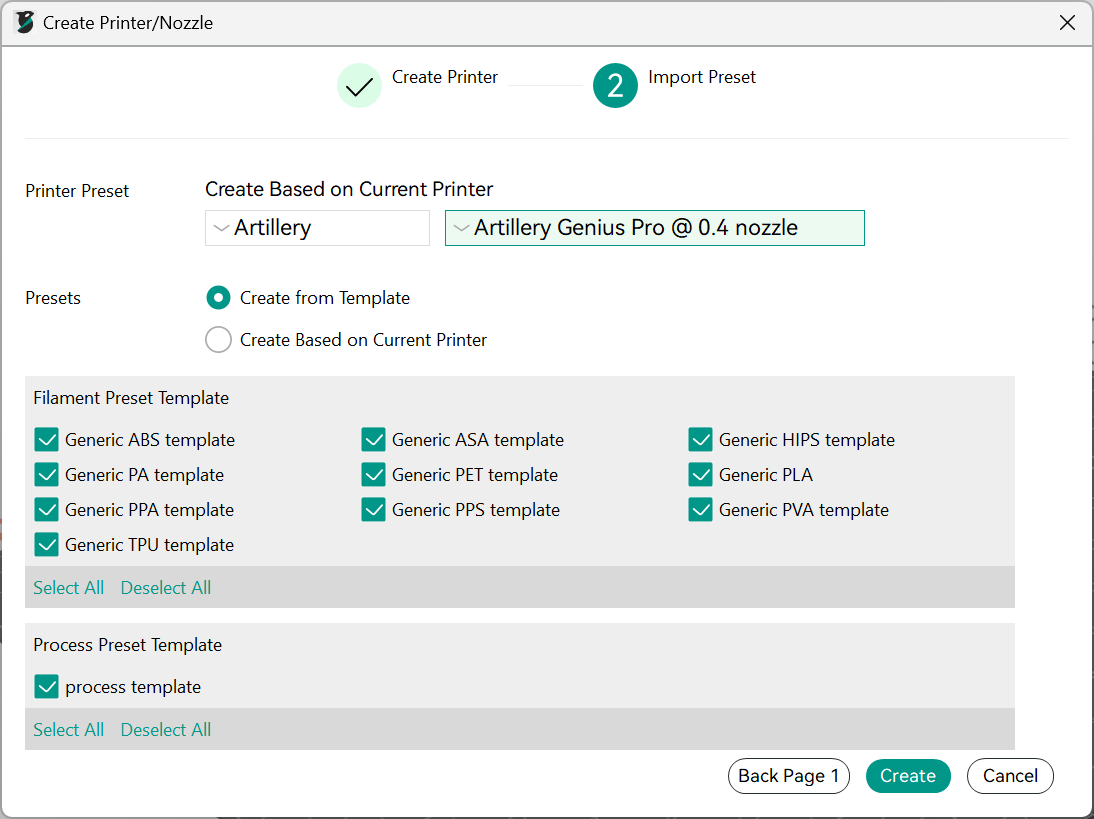Uncheck Generic TPU template
Image resolution: width=1094 pixels, height=819 pixels.
click(x=47, y=544)
